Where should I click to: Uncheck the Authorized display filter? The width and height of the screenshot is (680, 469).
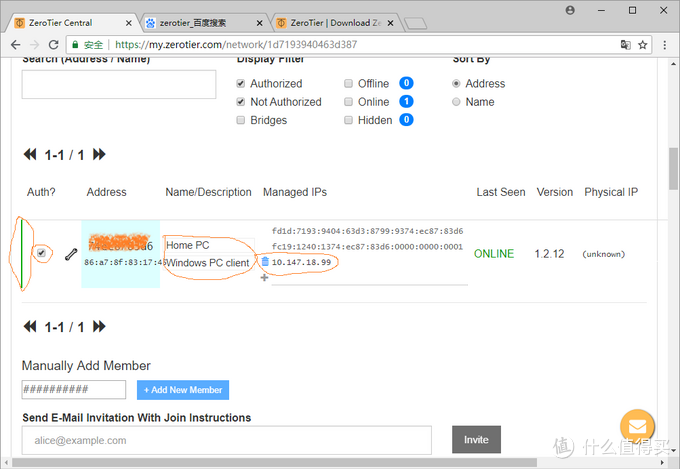tap(241, 83)
